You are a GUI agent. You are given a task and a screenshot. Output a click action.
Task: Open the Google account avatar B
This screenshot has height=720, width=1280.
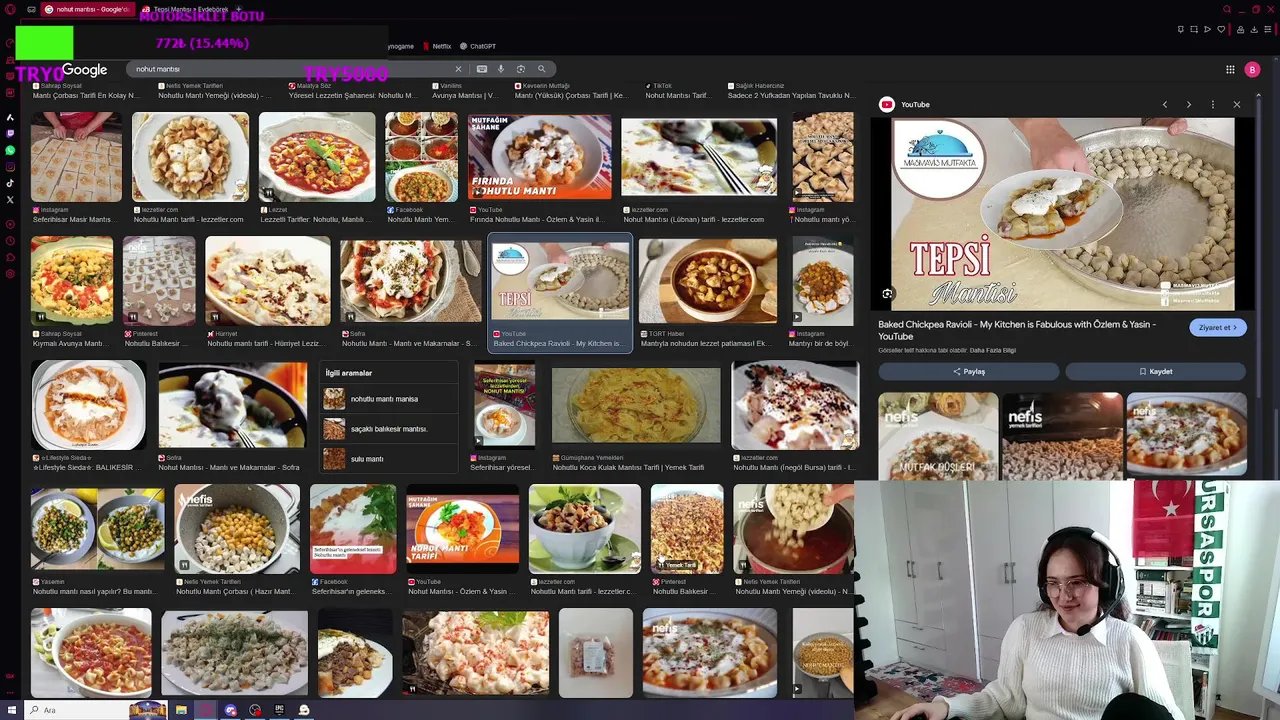(1252, 69)
